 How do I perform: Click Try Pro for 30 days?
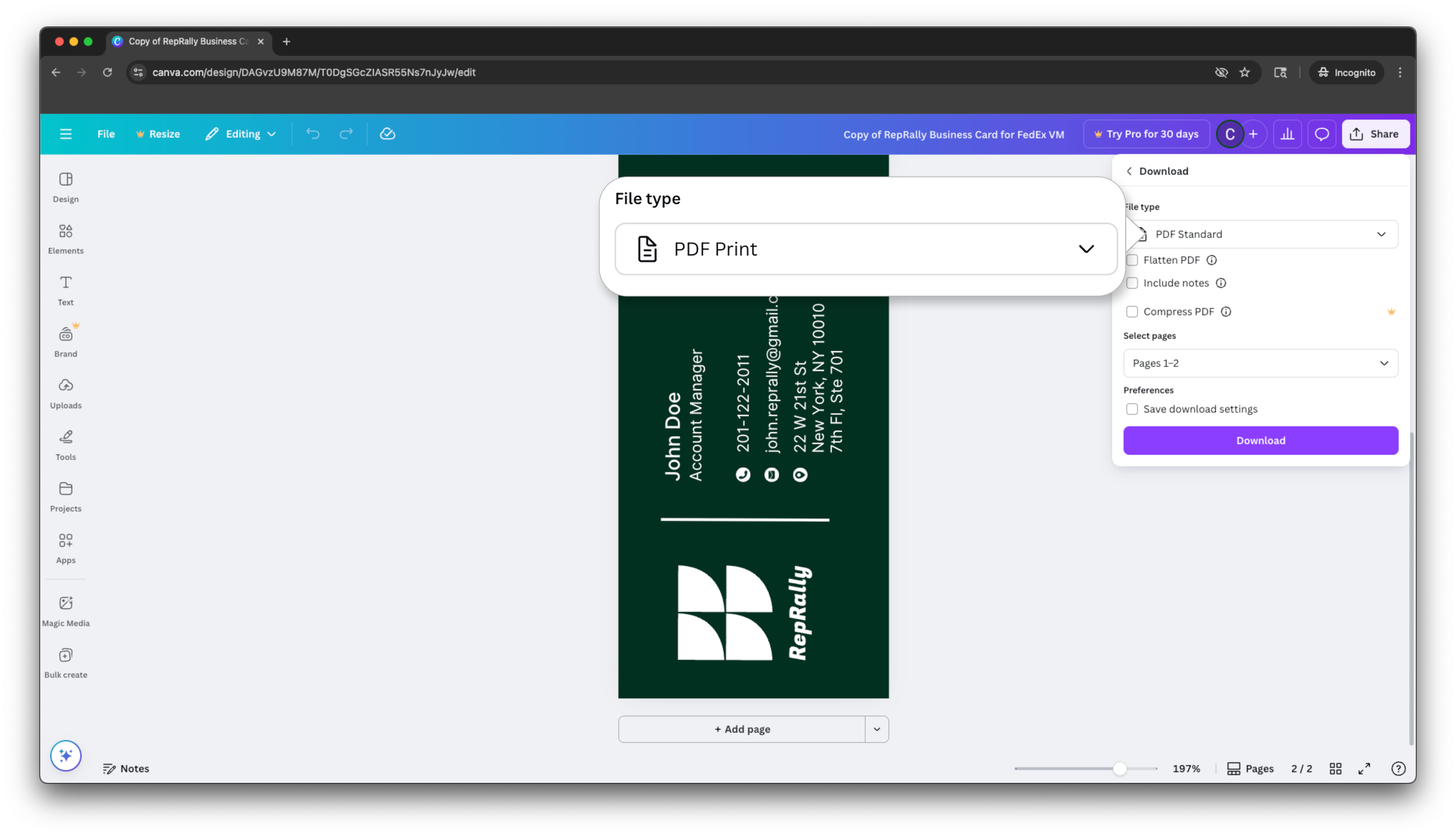coord(1146,134)
